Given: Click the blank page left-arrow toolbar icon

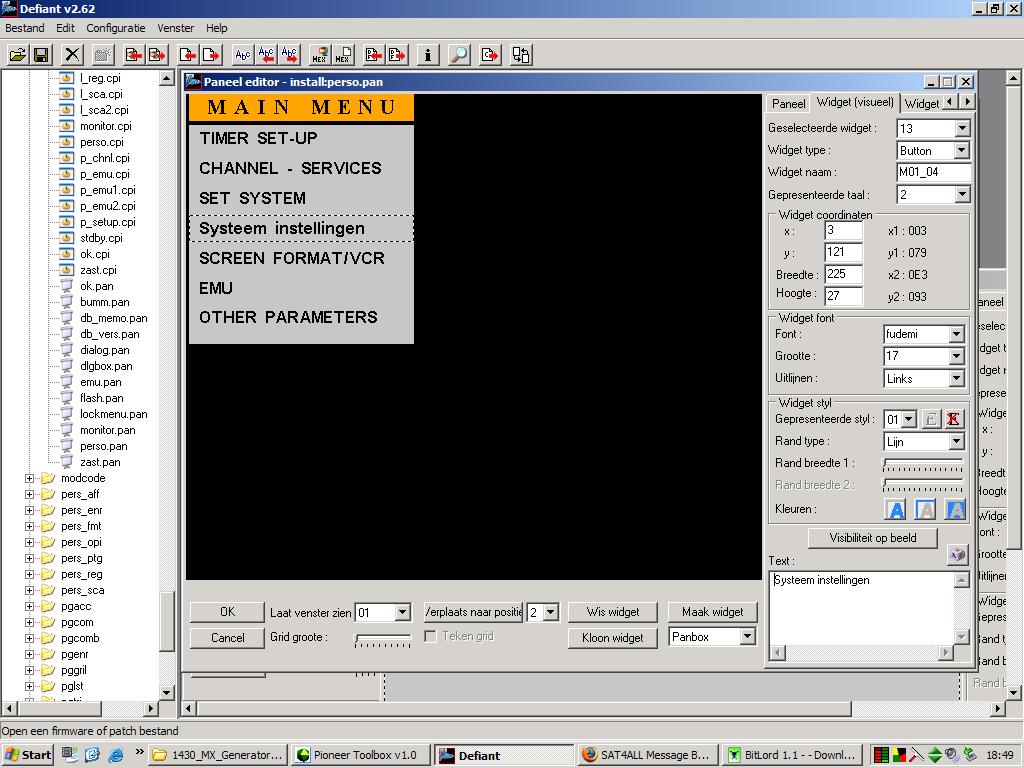Looking at the screenshot, I should (187, 55).
